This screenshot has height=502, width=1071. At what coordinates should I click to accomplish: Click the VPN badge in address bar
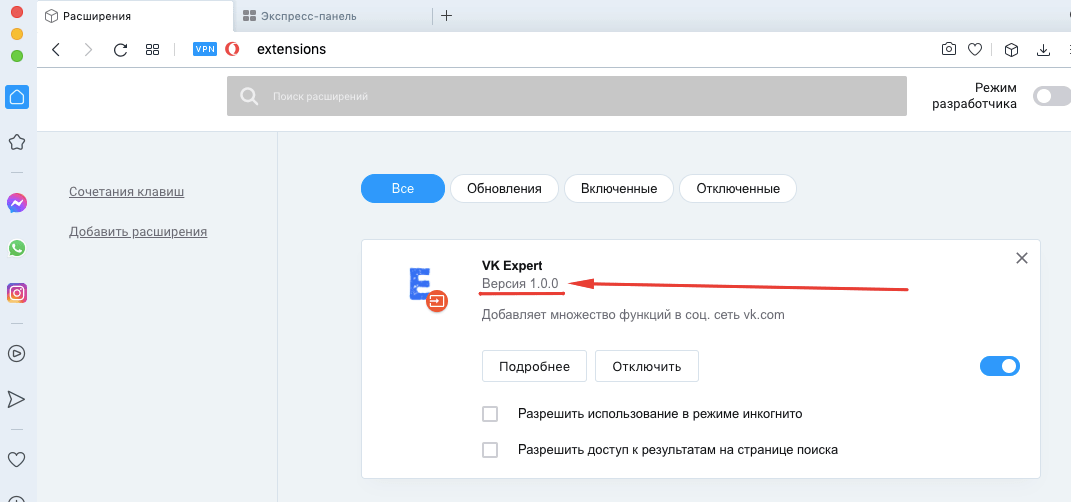pos(204,49)
